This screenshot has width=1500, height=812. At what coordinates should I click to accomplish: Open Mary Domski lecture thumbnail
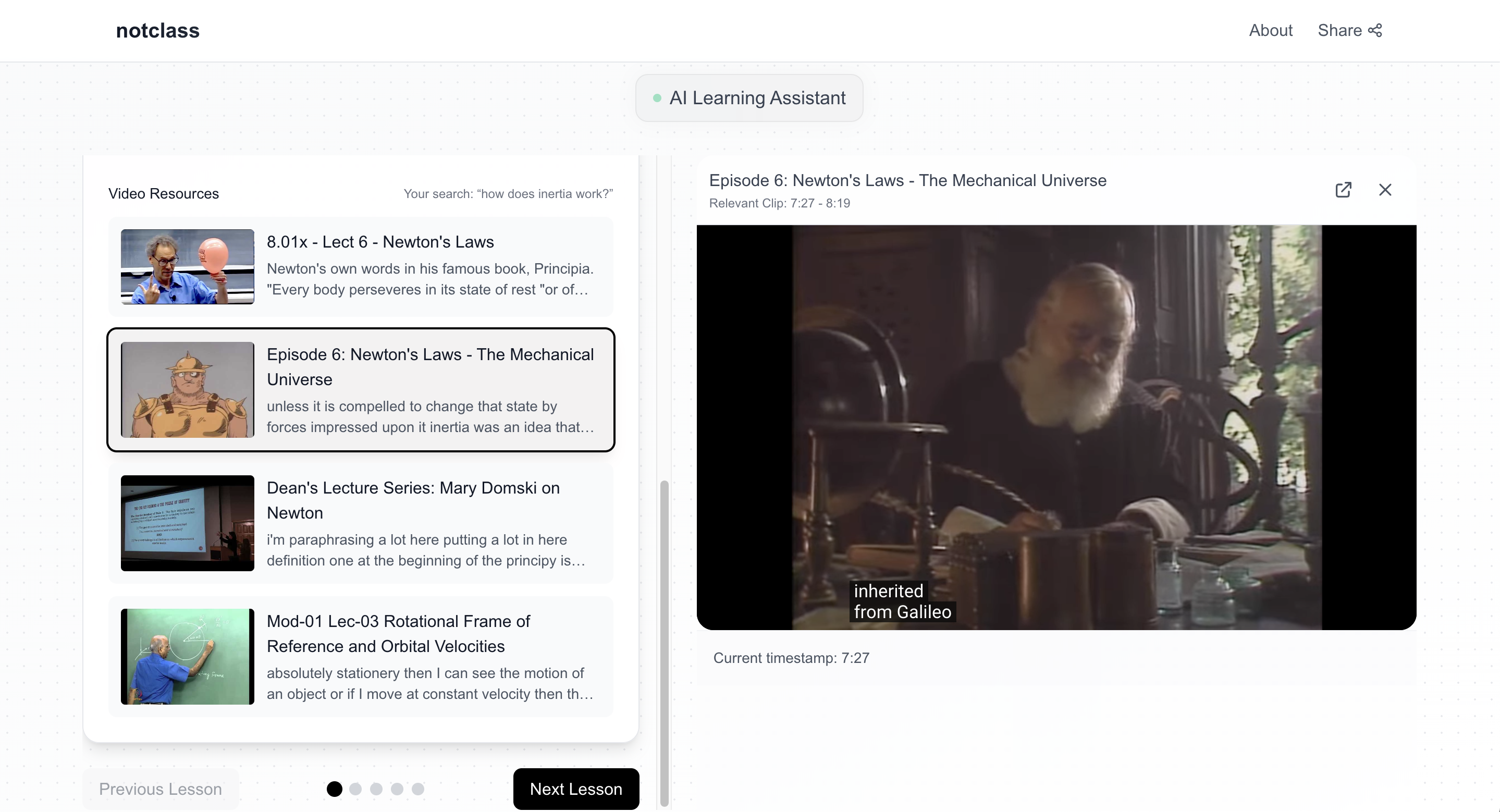pos(187,523)
